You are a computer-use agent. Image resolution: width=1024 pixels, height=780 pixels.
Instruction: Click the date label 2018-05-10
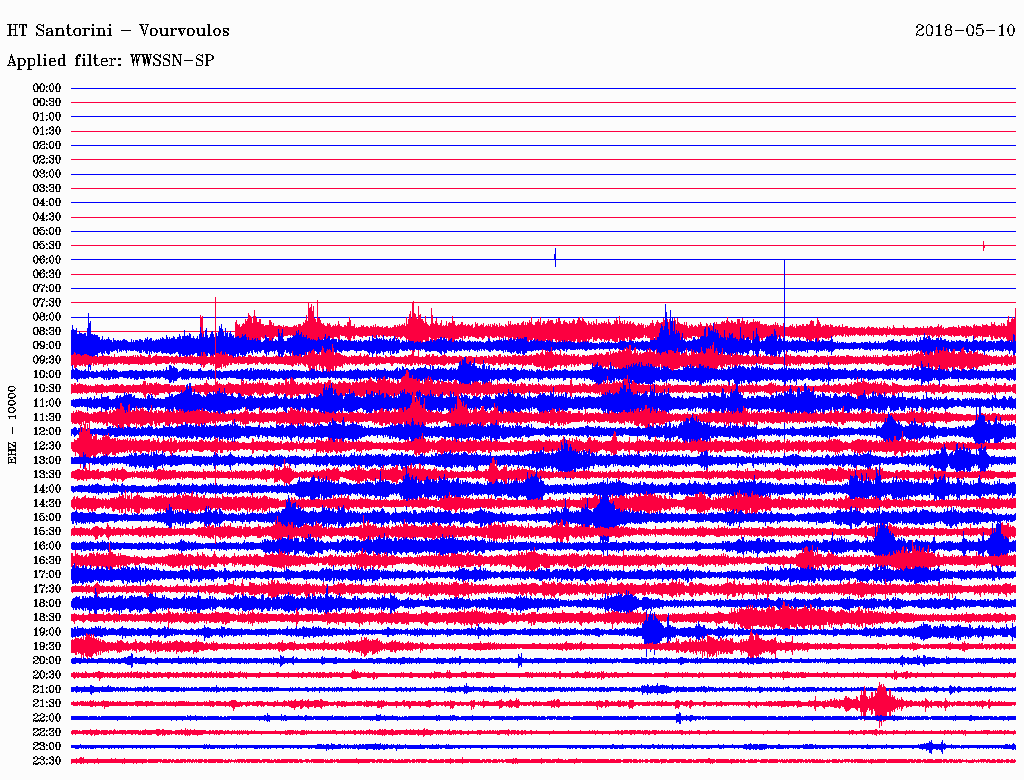965,31
